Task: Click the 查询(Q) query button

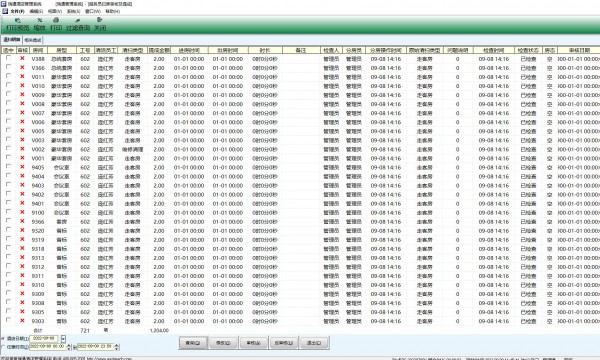Action: 193,343
